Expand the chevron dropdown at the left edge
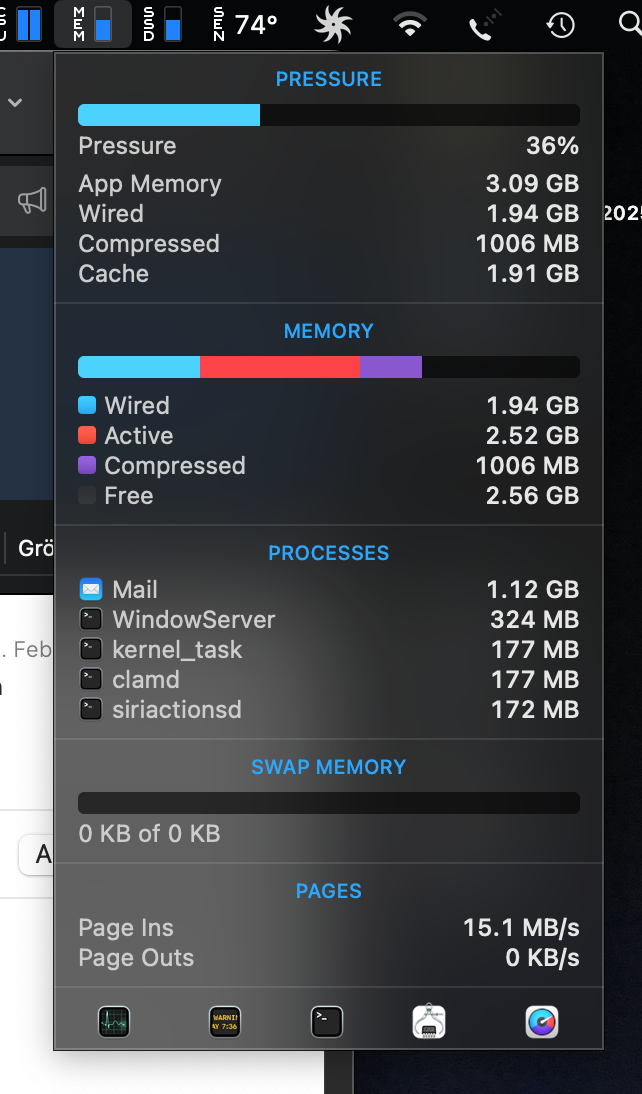The width and height of the screenshot is (642, 1094). (15, 103)
